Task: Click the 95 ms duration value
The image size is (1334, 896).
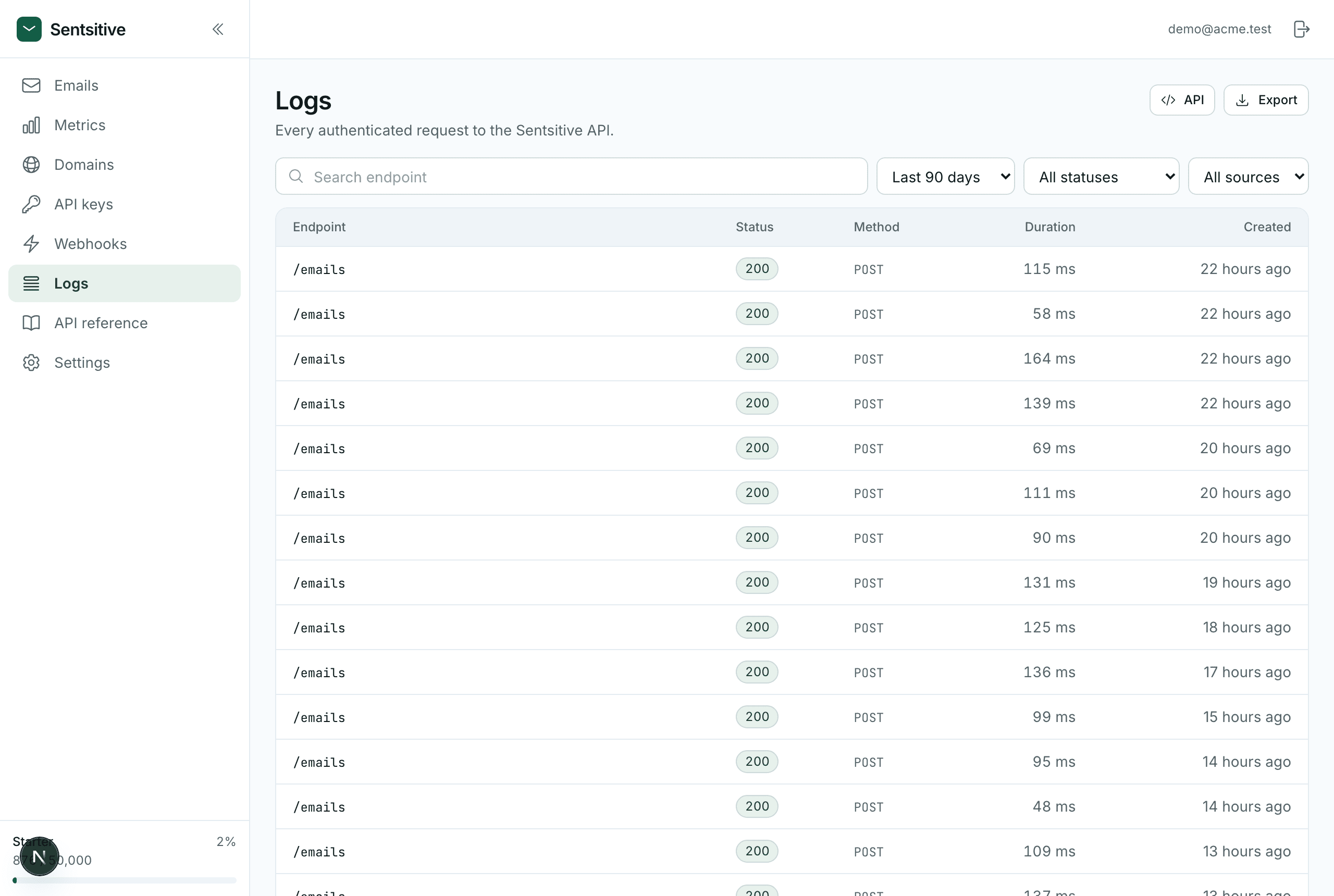Action: [x=1053, y=761]
